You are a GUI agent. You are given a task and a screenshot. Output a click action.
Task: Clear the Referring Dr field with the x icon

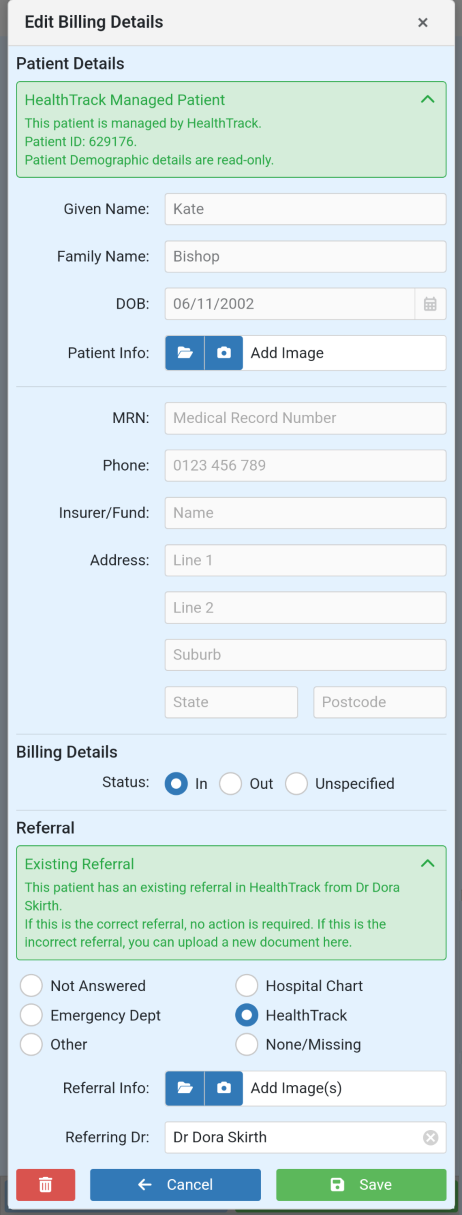click(x=430, y=1137)
